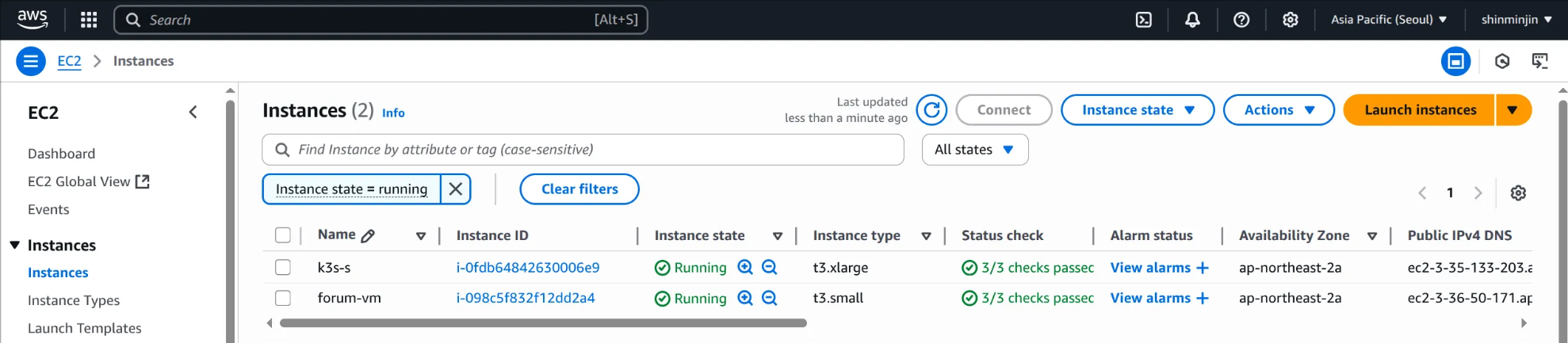This screenshot has width=1568, height=343.
Task: Open EC2 Global View in sidebar
Action: point(78,181)
